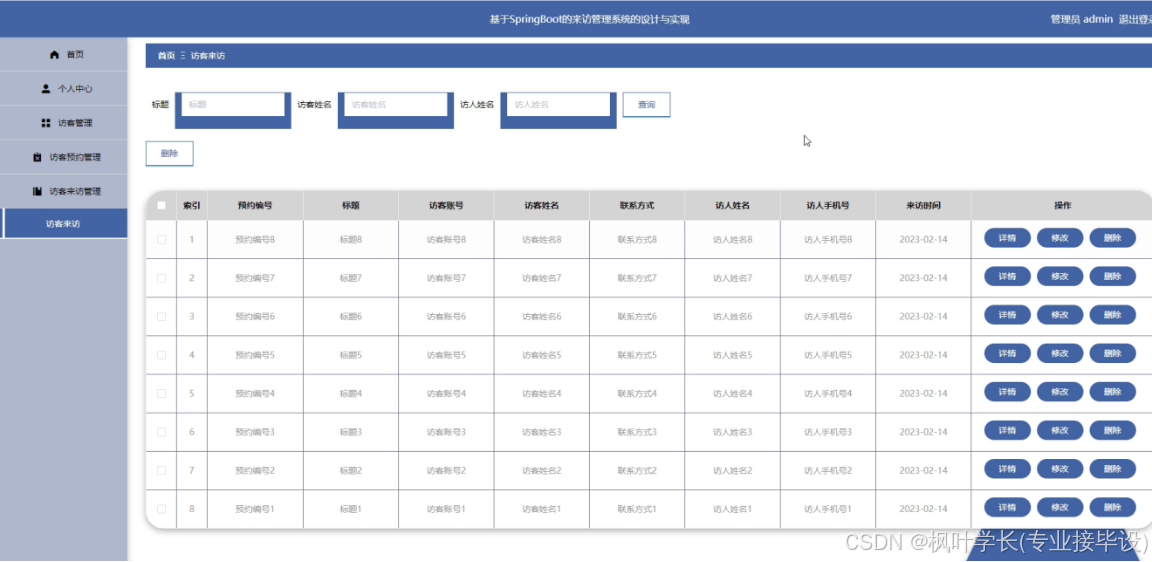Check the row checkbox for 预约编号1
1152x562 pixels.
162,508
